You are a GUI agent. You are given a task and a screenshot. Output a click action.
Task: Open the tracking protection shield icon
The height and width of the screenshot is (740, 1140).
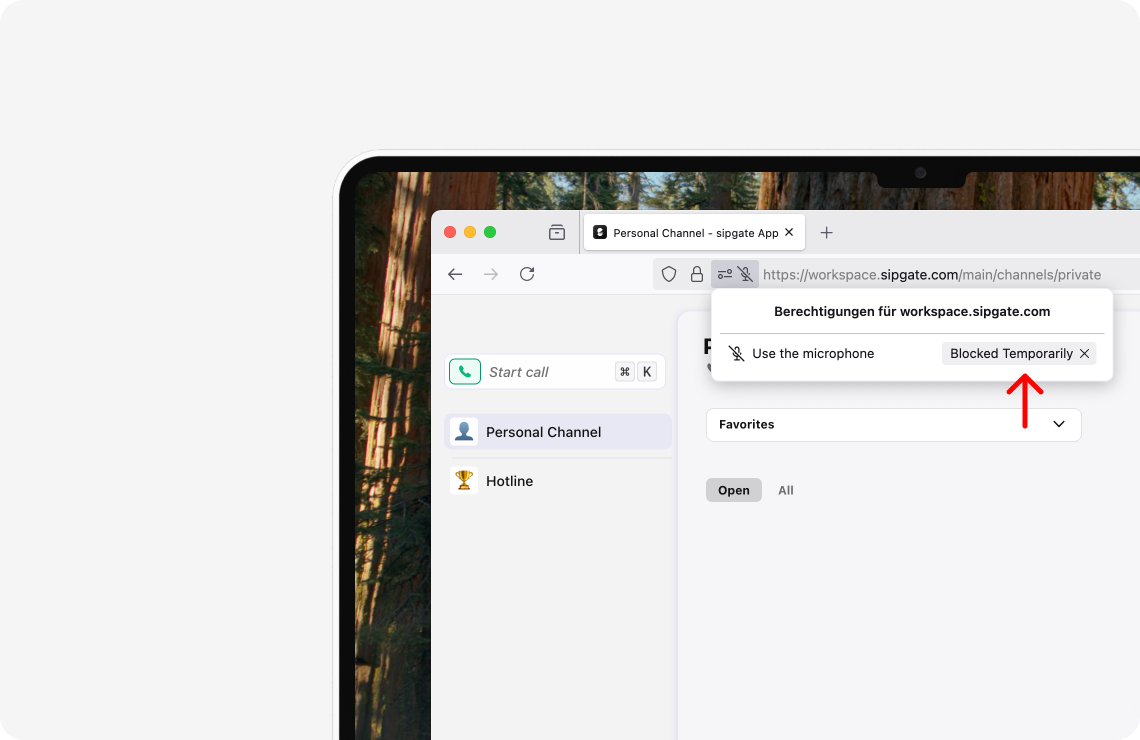point(669,274)
